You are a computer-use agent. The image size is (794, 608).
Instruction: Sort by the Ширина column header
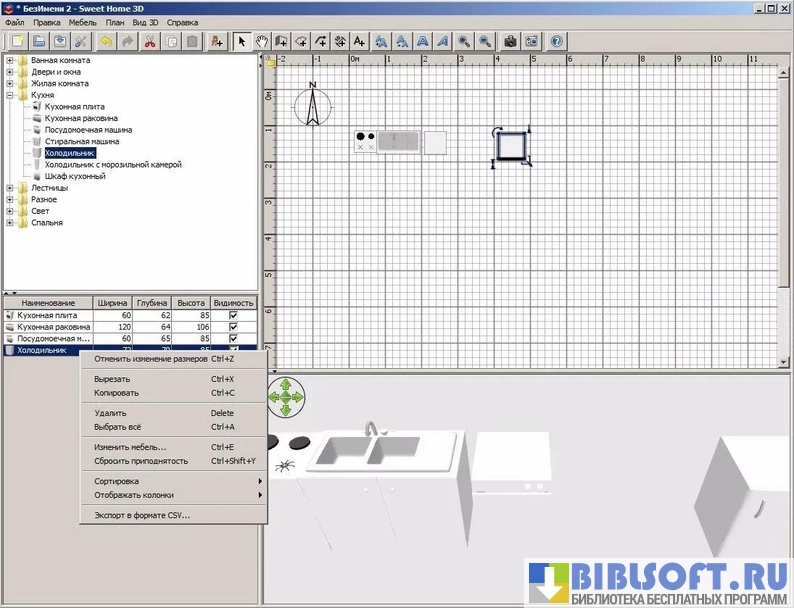112,302
